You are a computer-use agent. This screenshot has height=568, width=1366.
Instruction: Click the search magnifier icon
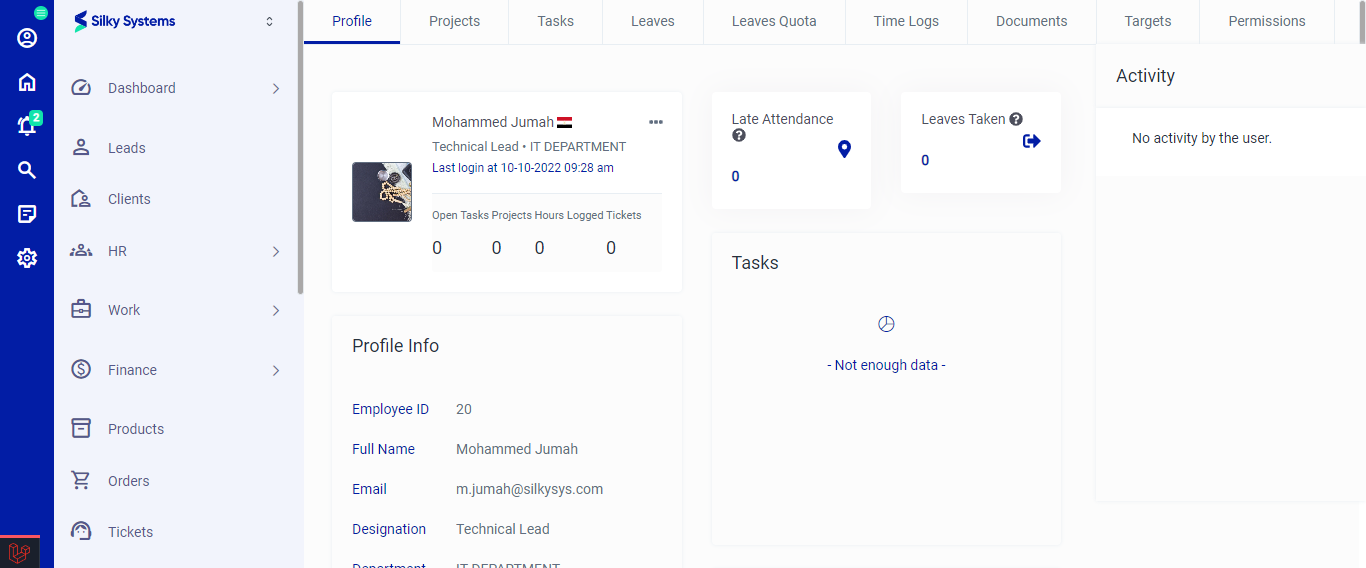point(27,170)
